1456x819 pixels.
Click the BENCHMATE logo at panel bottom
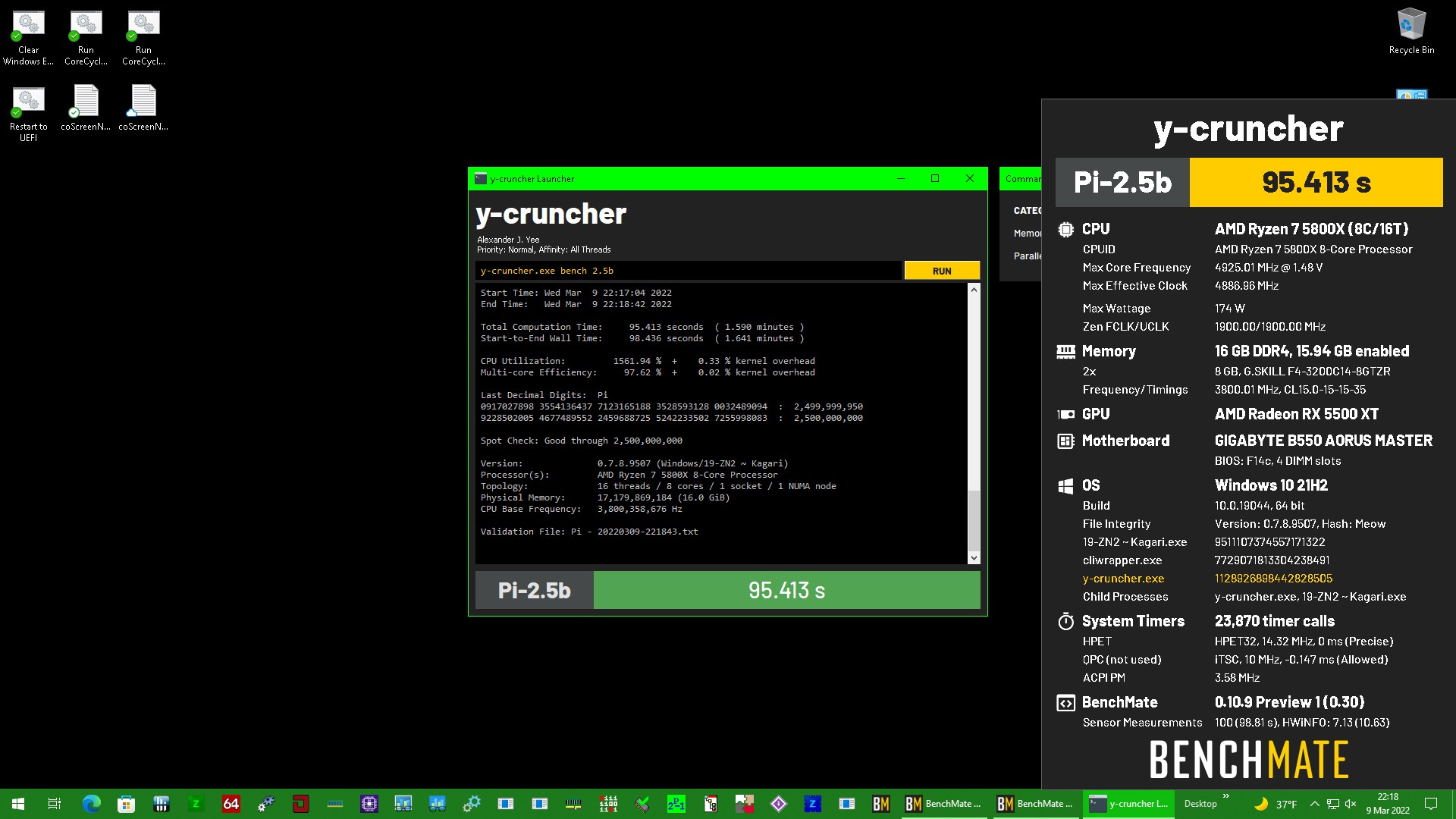click(1249, 760)
